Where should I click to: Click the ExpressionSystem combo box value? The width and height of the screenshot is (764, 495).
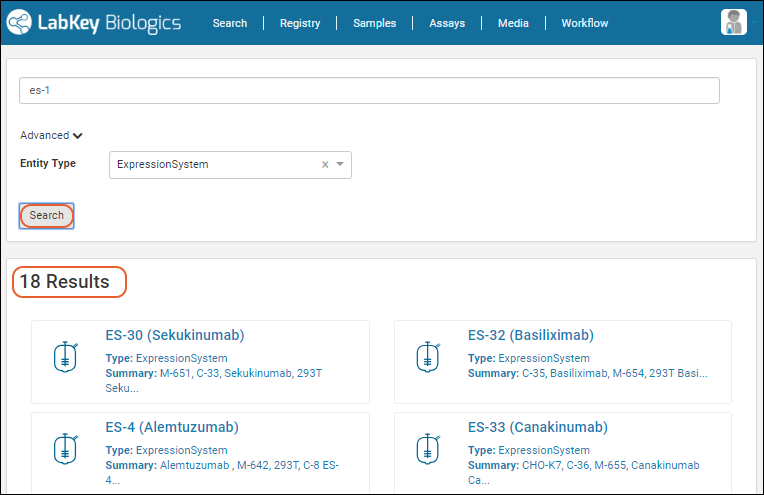[163, 165]
